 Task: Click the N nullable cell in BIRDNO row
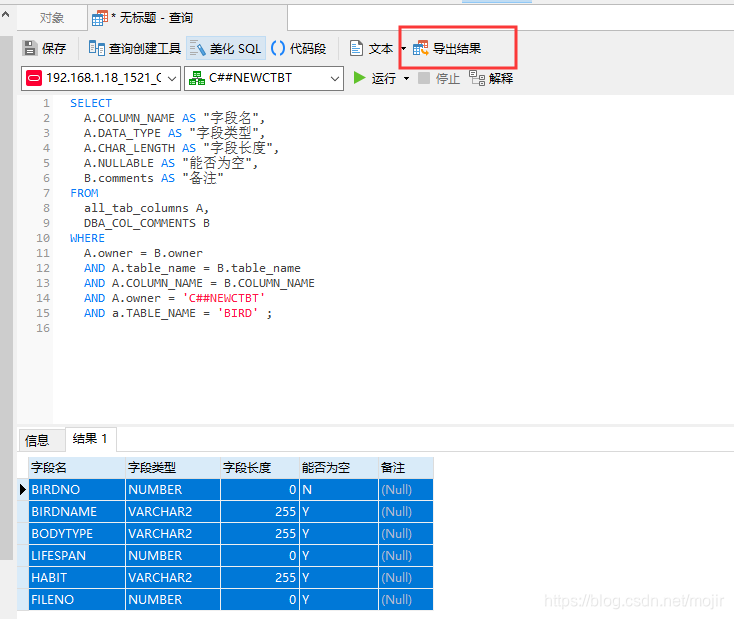338,489
